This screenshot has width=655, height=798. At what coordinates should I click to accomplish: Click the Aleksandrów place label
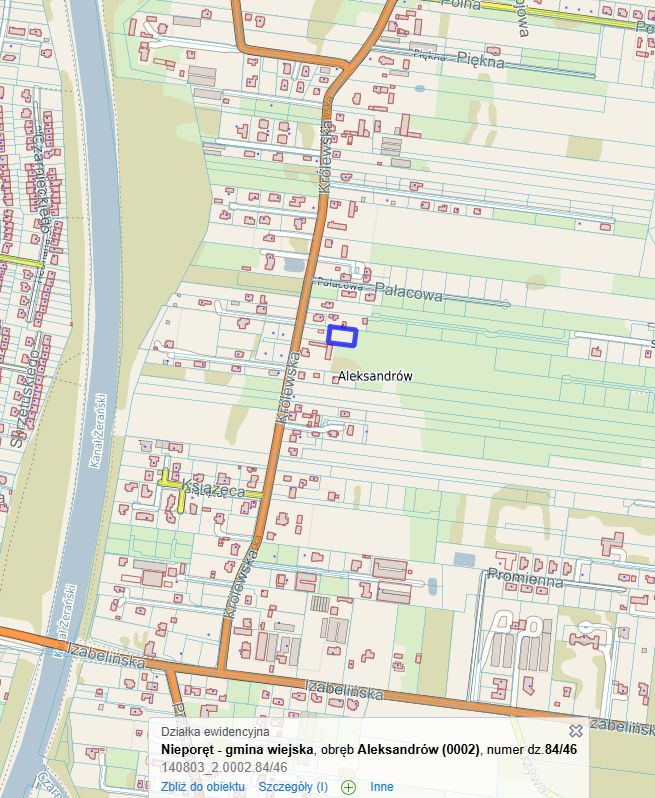tap(375, 376)
